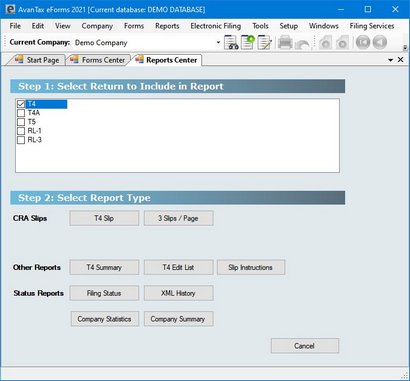The width and height of the screenshot is (410, 381).
Task: Switch to the Forms Center tab
Action: tap(98, 60)
